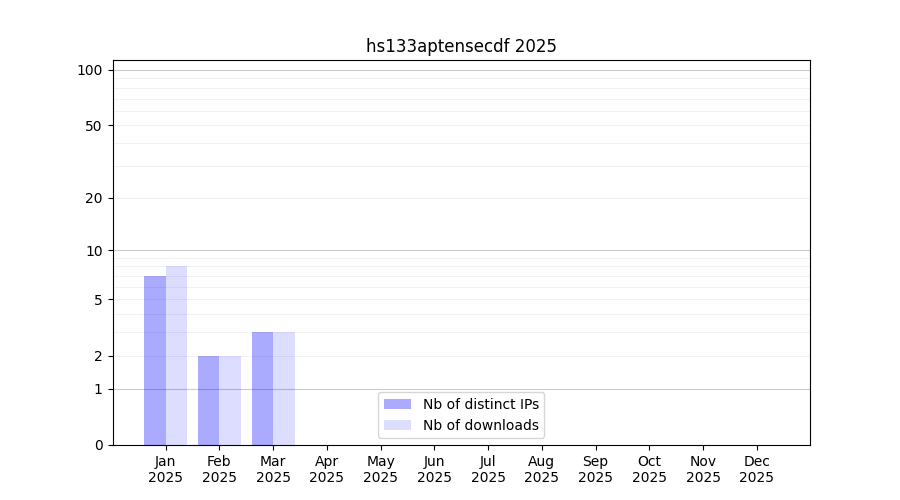Image resolution: width=900 pixels, height=500 pixels.
Task: Select the 'Jul 2025' x-axis label
Action: coord(488,469)
